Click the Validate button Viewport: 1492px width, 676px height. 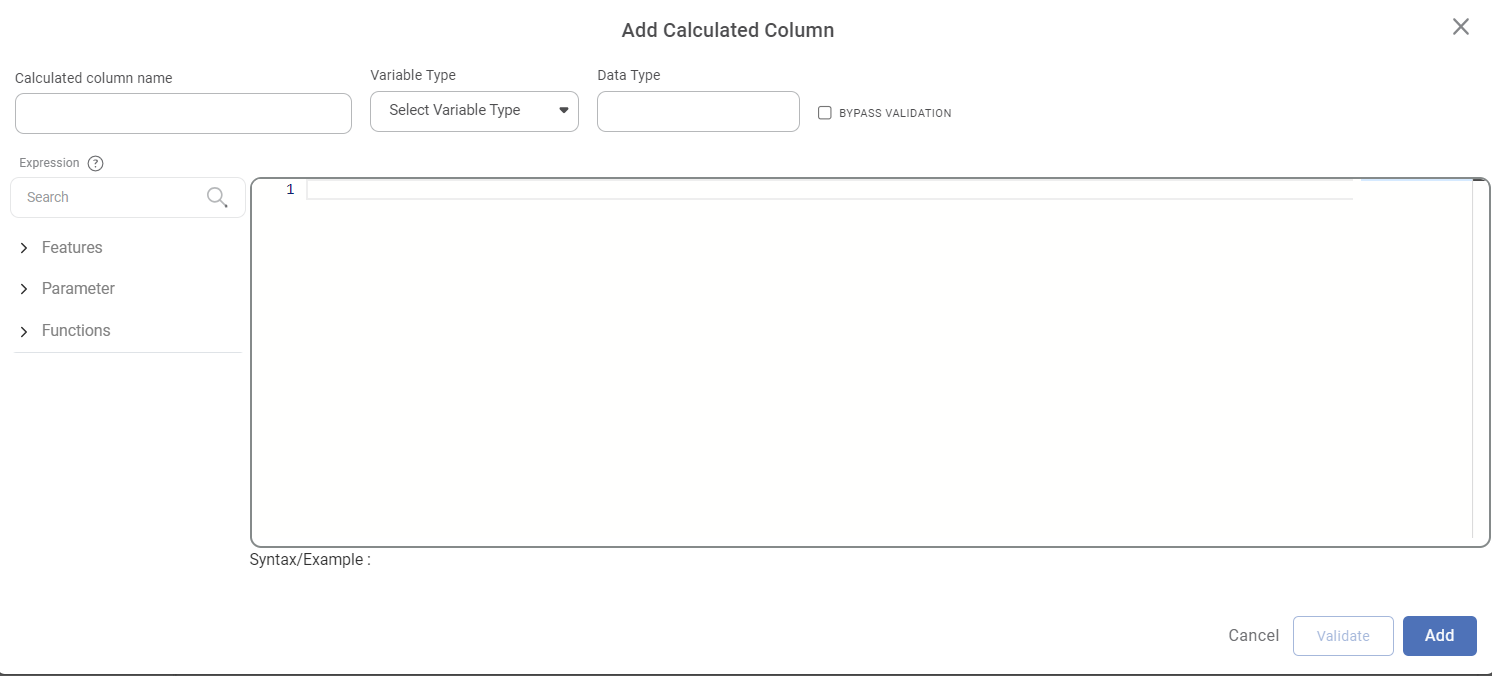pyautogui.click(x=1343, y=636)
